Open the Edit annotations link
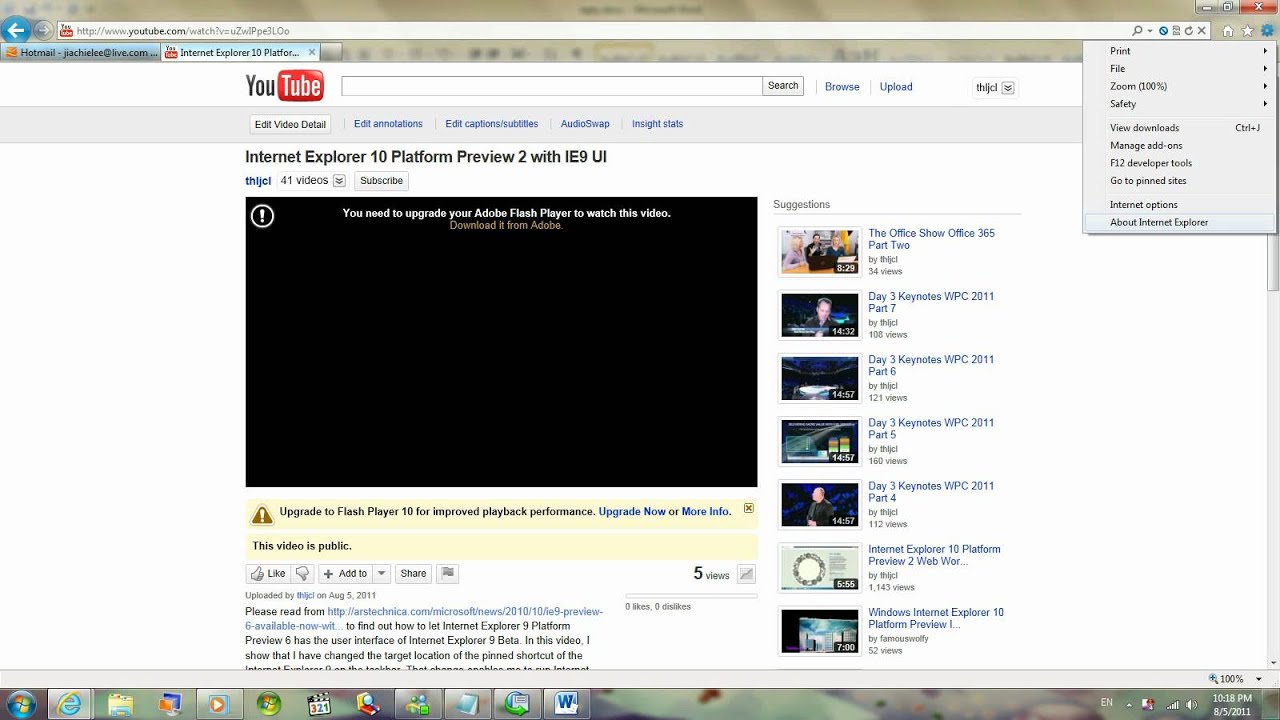The width and height of the screenshot is (1280, 720). (x=388, y=124)
